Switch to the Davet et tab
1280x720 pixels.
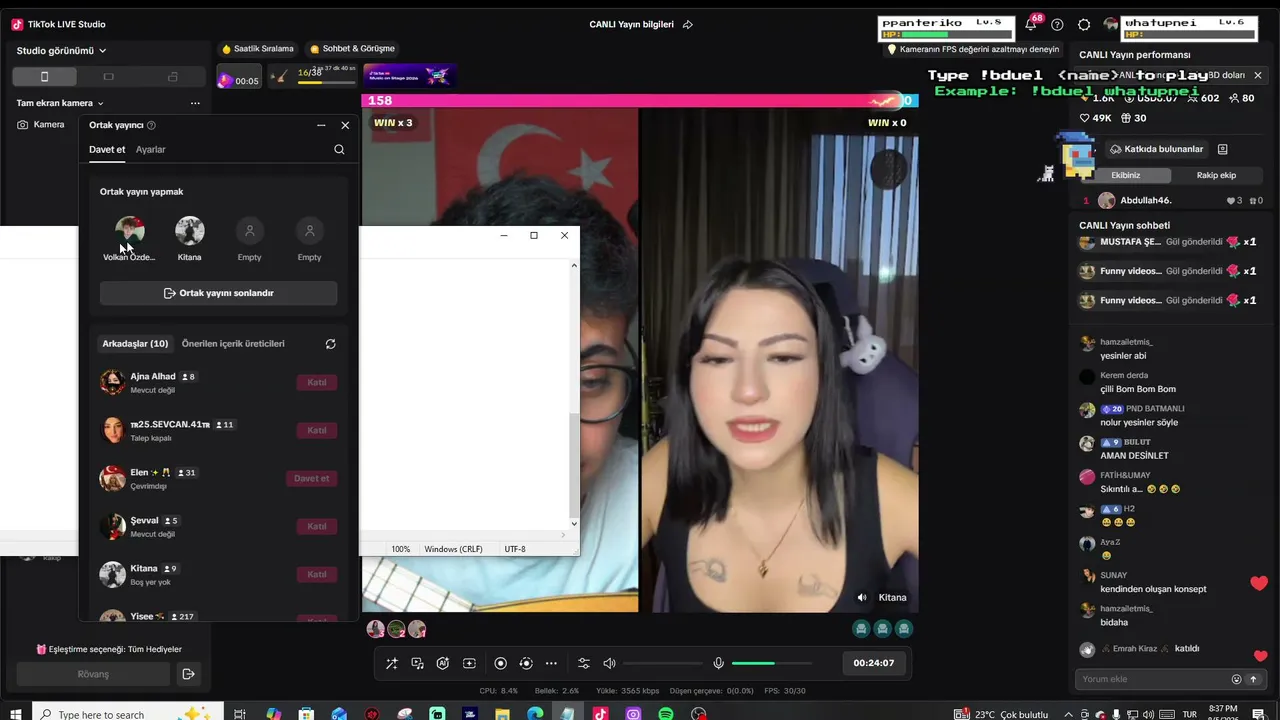tap(107, 149)
